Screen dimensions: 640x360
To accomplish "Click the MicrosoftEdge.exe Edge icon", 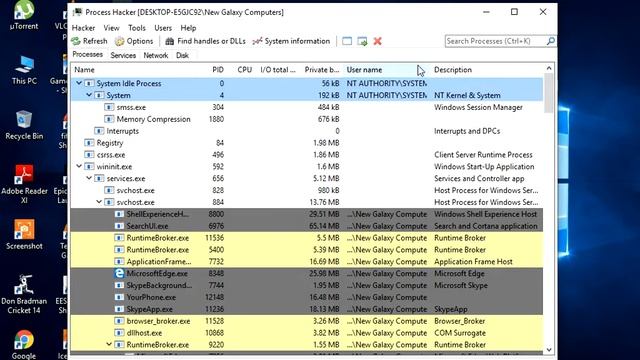I will (119, 273).
